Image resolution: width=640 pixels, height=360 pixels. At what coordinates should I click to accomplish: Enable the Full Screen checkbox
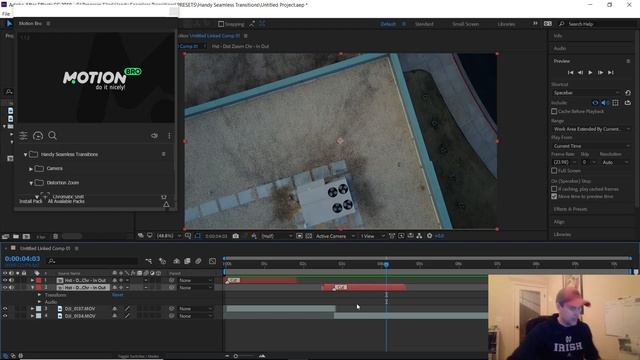coord(554,171)
